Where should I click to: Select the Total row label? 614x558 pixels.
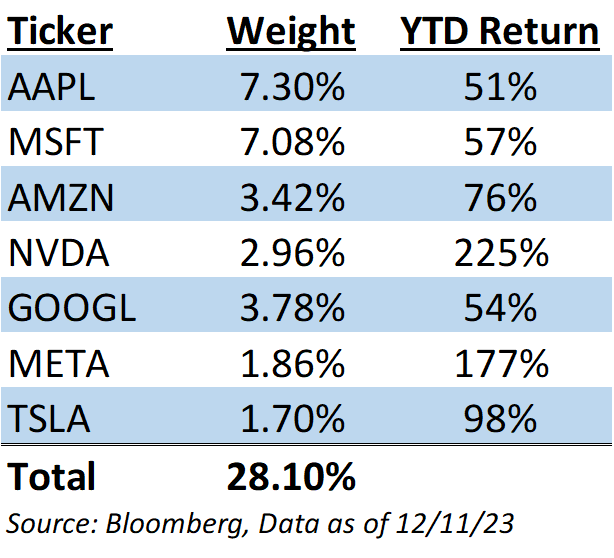(52, 477)
